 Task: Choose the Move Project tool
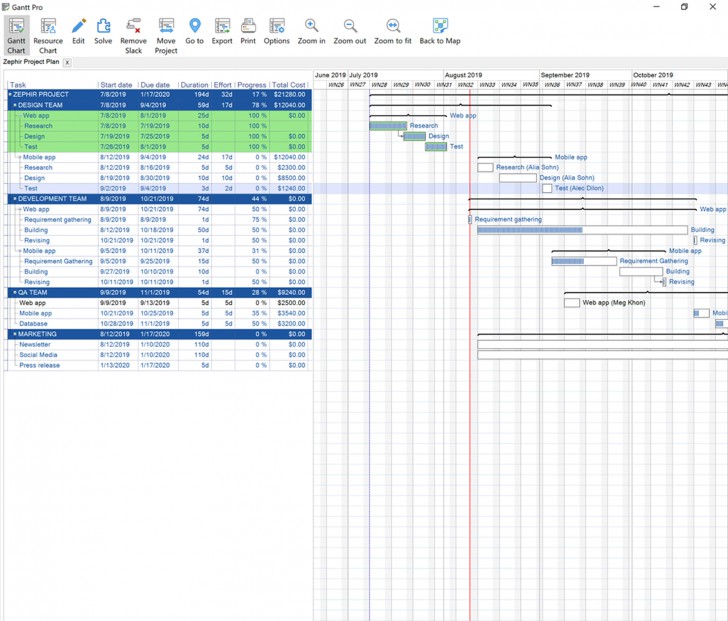coord(166,36)
